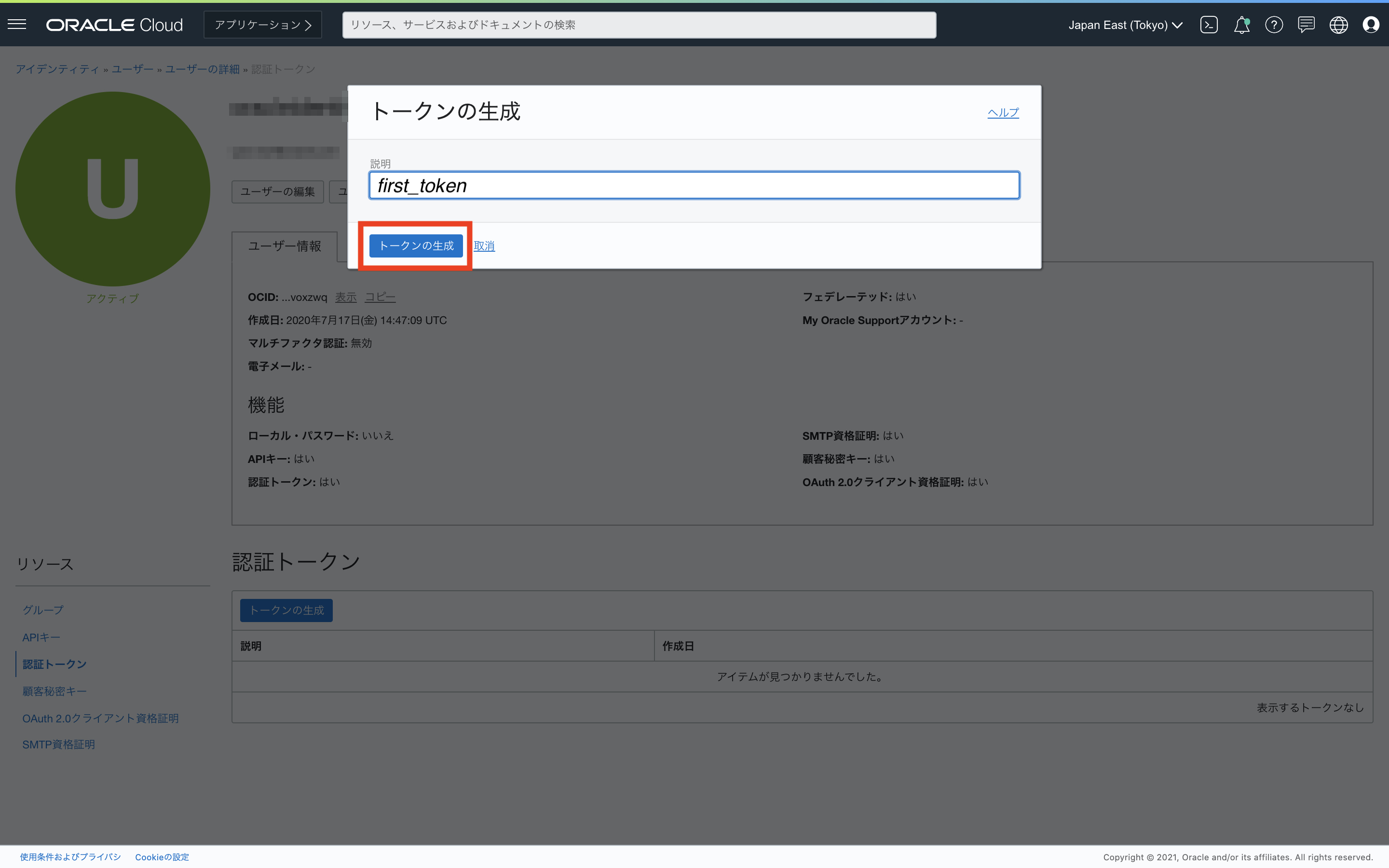Screen dimensions: 1389x868
Task: Click the 取消 cancel link
Action: (484, 246)
